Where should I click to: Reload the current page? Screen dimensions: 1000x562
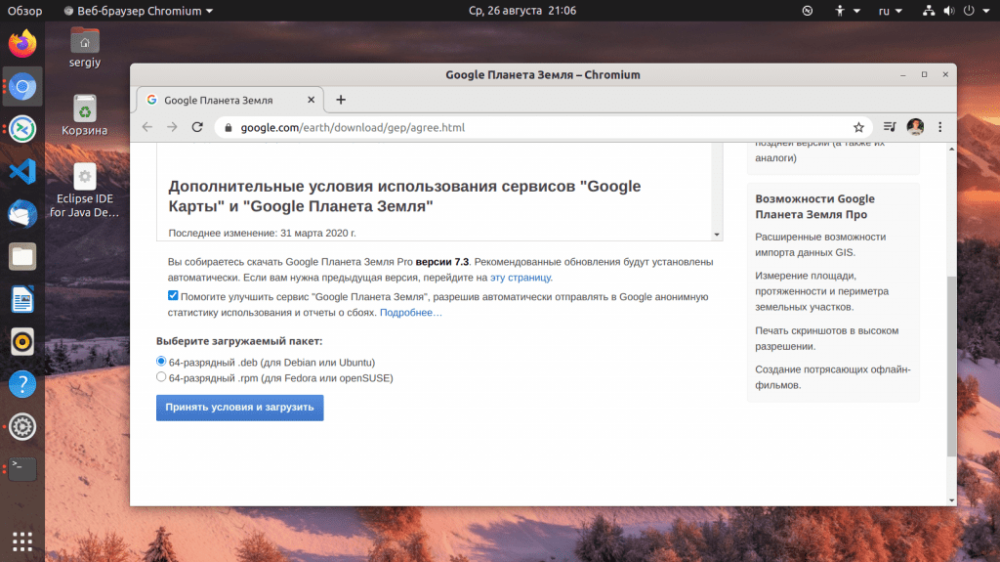coord(197,127)
